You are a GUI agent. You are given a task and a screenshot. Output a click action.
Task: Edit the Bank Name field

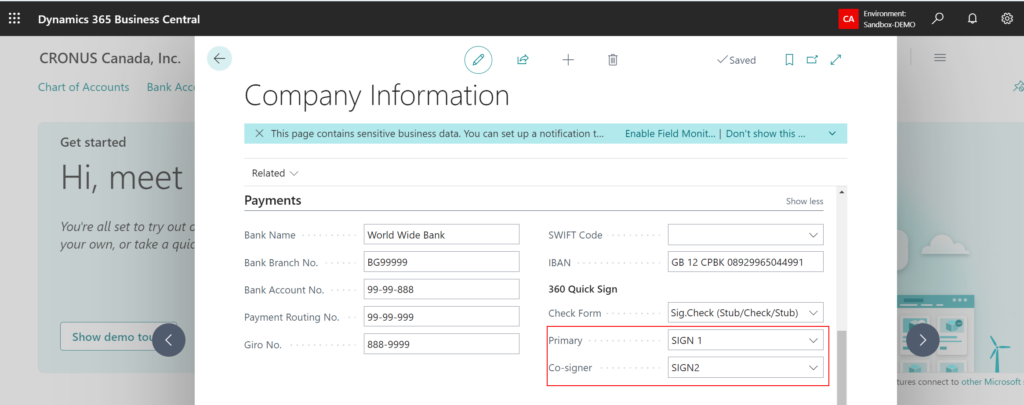coord(441,235)
